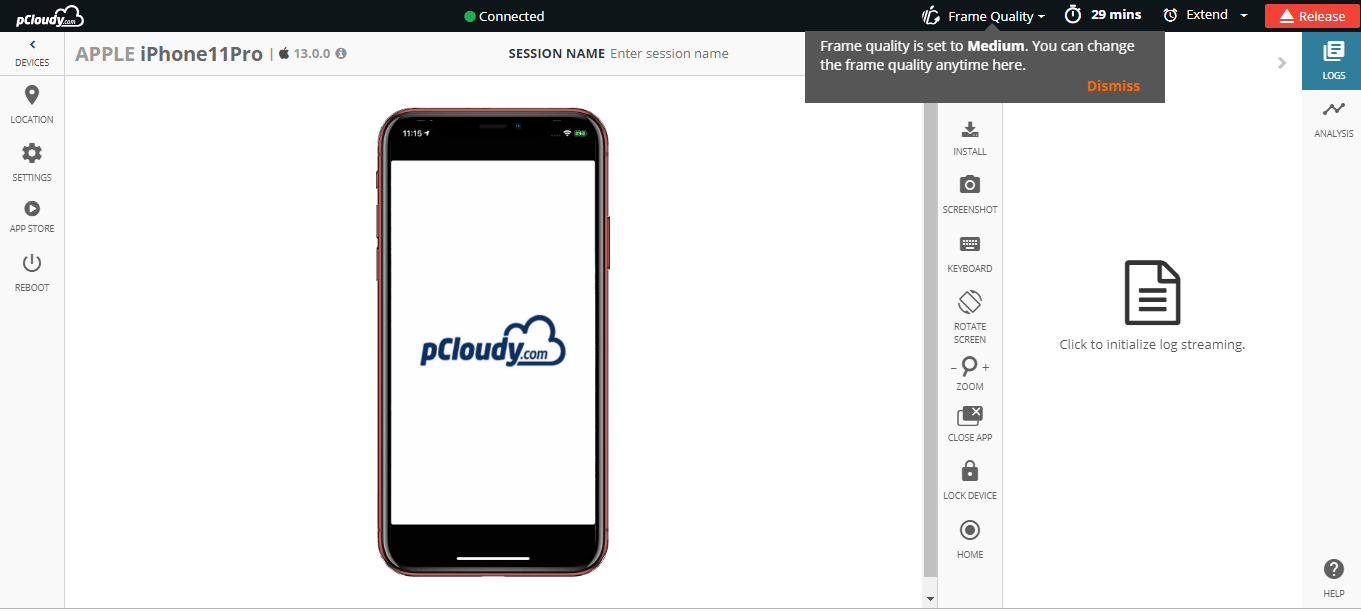Viewport: 1361px width, 612px height.
Task: Collapse the right panel with the chevron arrow
Action: click(1282, 63)
